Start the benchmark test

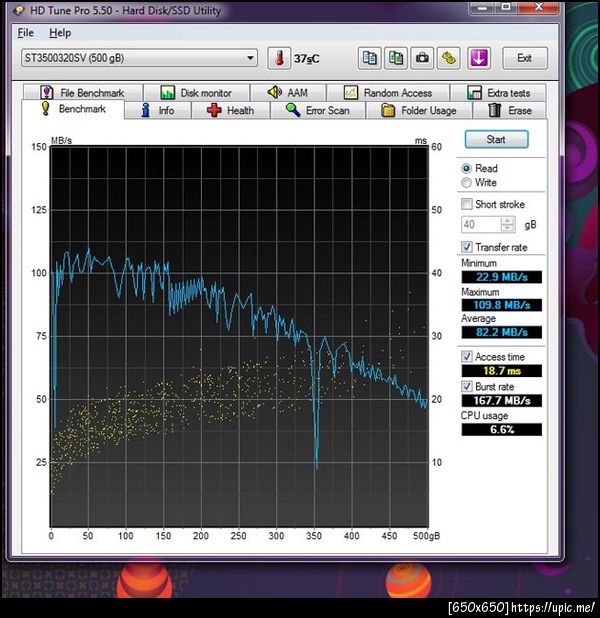(496, 140)
